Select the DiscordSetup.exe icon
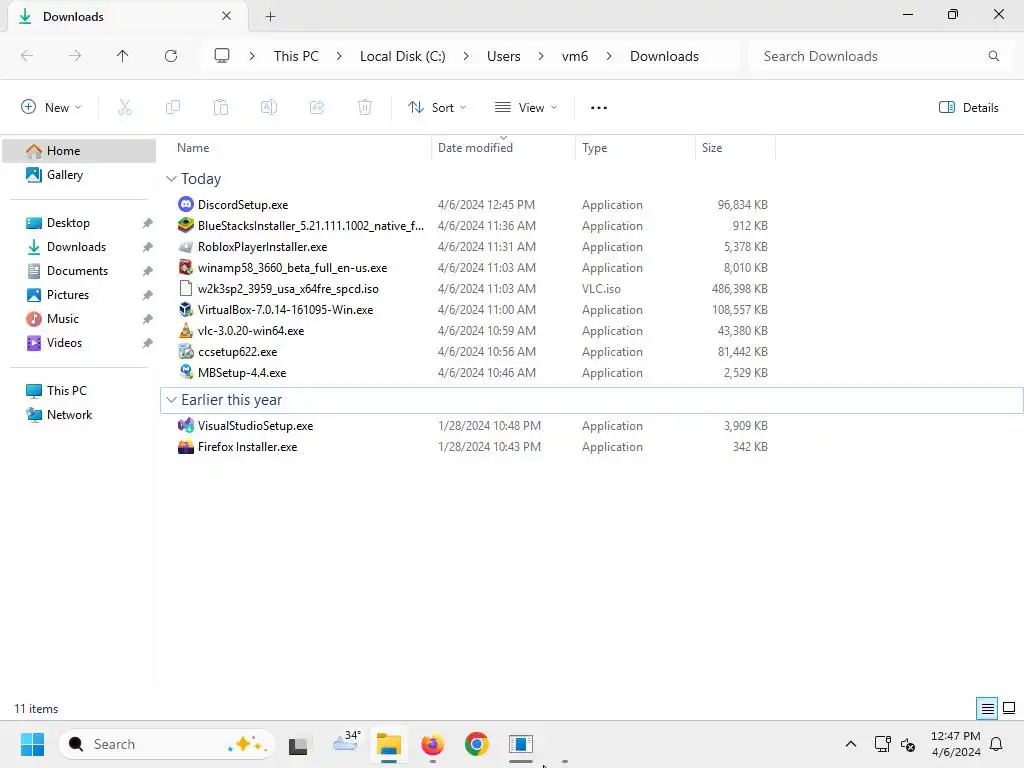Viewport: 1024px width, 768px height. pos(185,204)
